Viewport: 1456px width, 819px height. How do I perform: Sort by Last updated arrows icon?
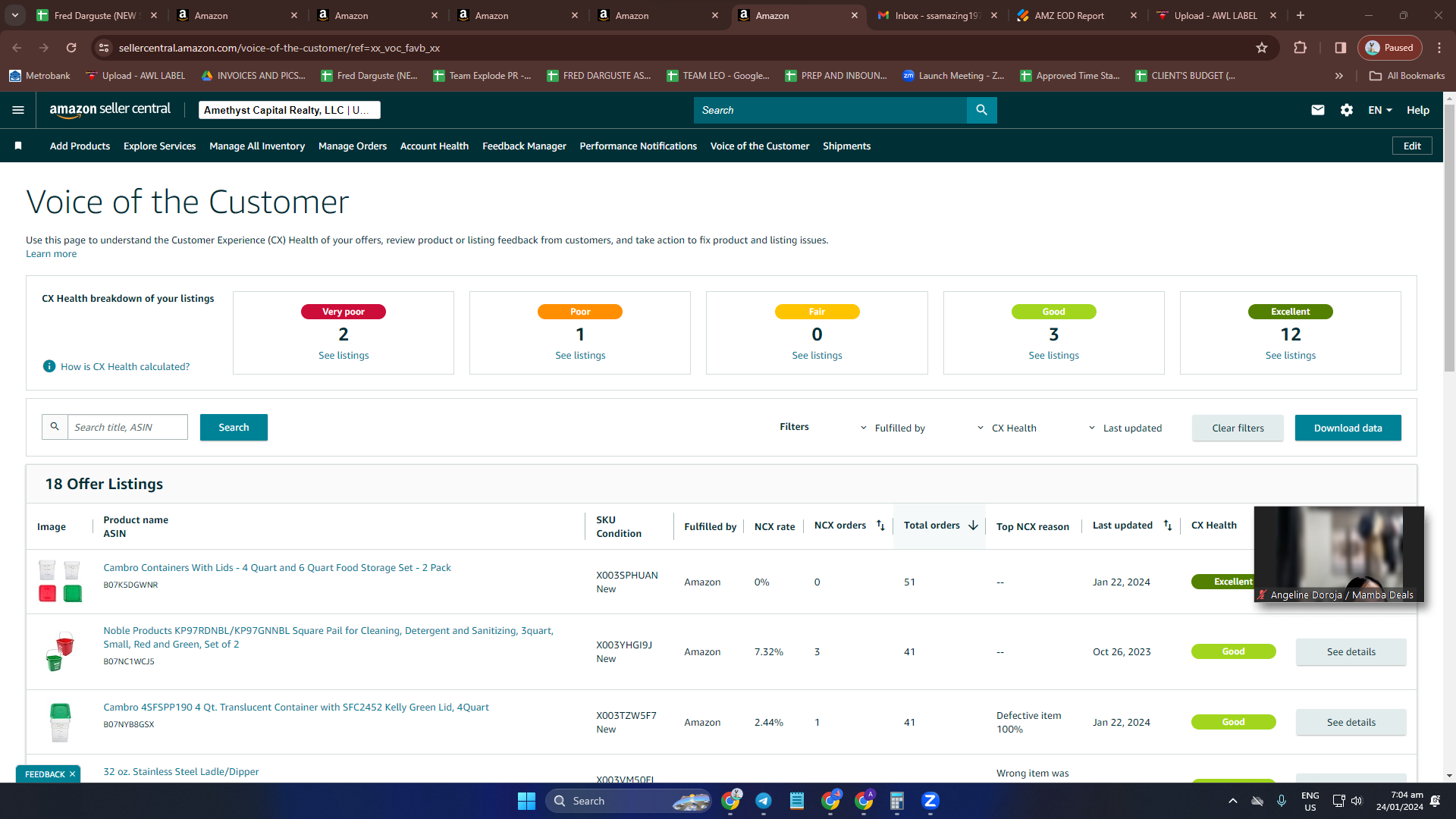1168,526
